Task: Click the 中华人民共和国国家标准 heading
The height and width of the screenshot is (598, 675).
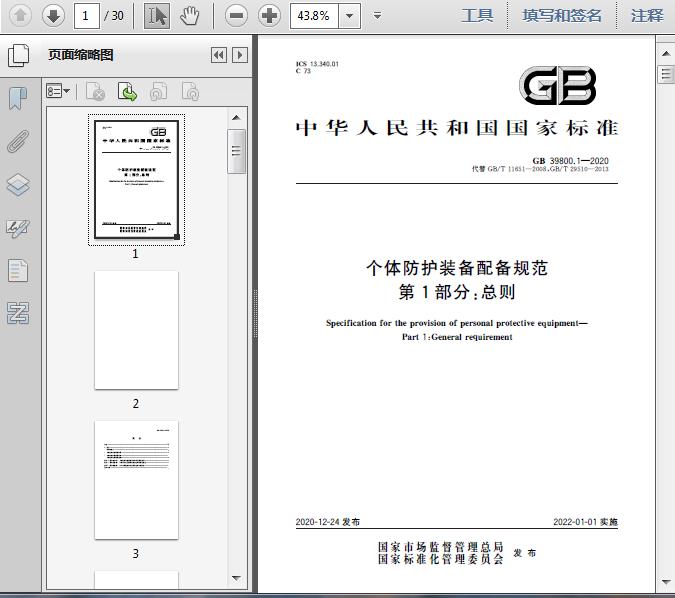Action: tap(457, 128)
